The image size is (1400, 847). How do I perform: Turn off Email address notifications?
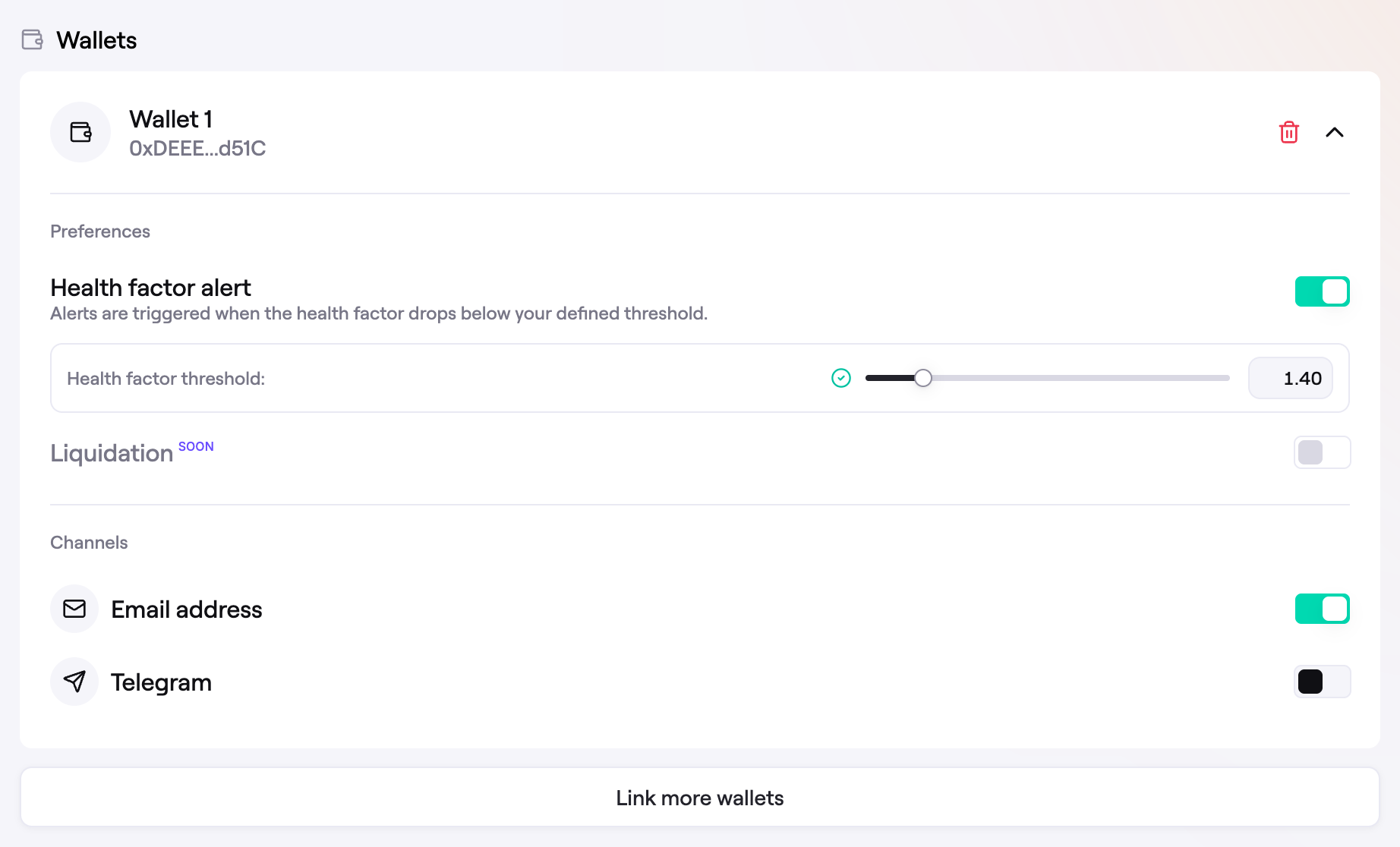point(1322,609)
